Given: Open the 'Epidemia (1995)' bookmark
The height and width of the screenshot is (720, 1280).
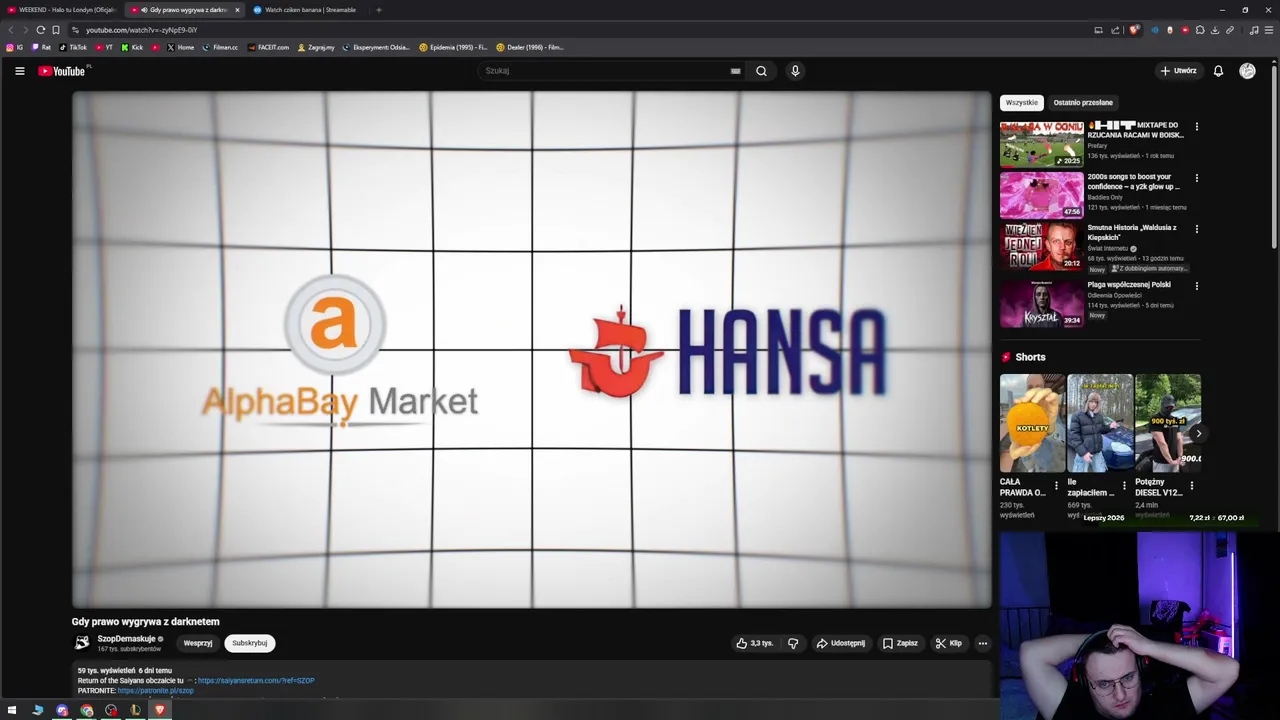Looking at the screenshot, I should click(453, 47).
